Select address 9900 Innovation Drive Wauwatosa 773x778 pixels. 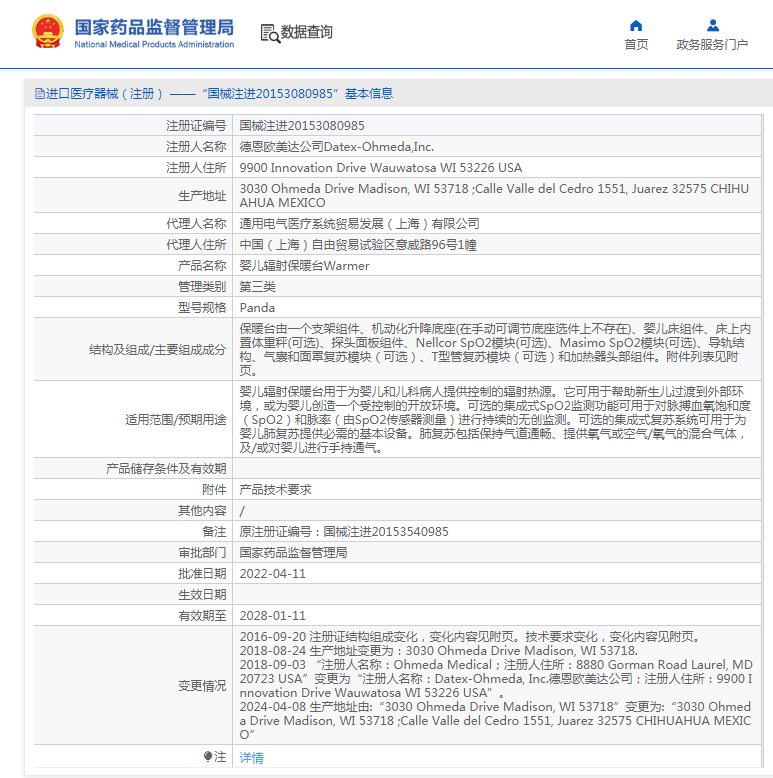[x=381, y=168]
